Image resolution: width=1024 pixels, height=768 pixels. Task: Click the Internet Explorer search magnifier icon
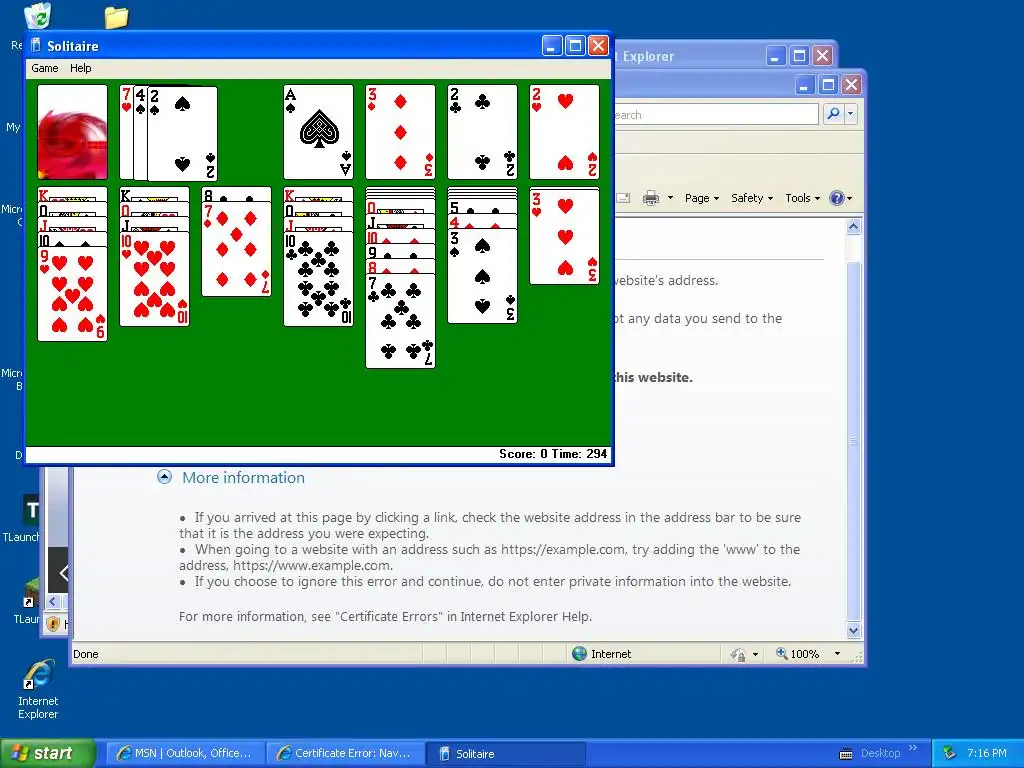(x=833, y=114)
